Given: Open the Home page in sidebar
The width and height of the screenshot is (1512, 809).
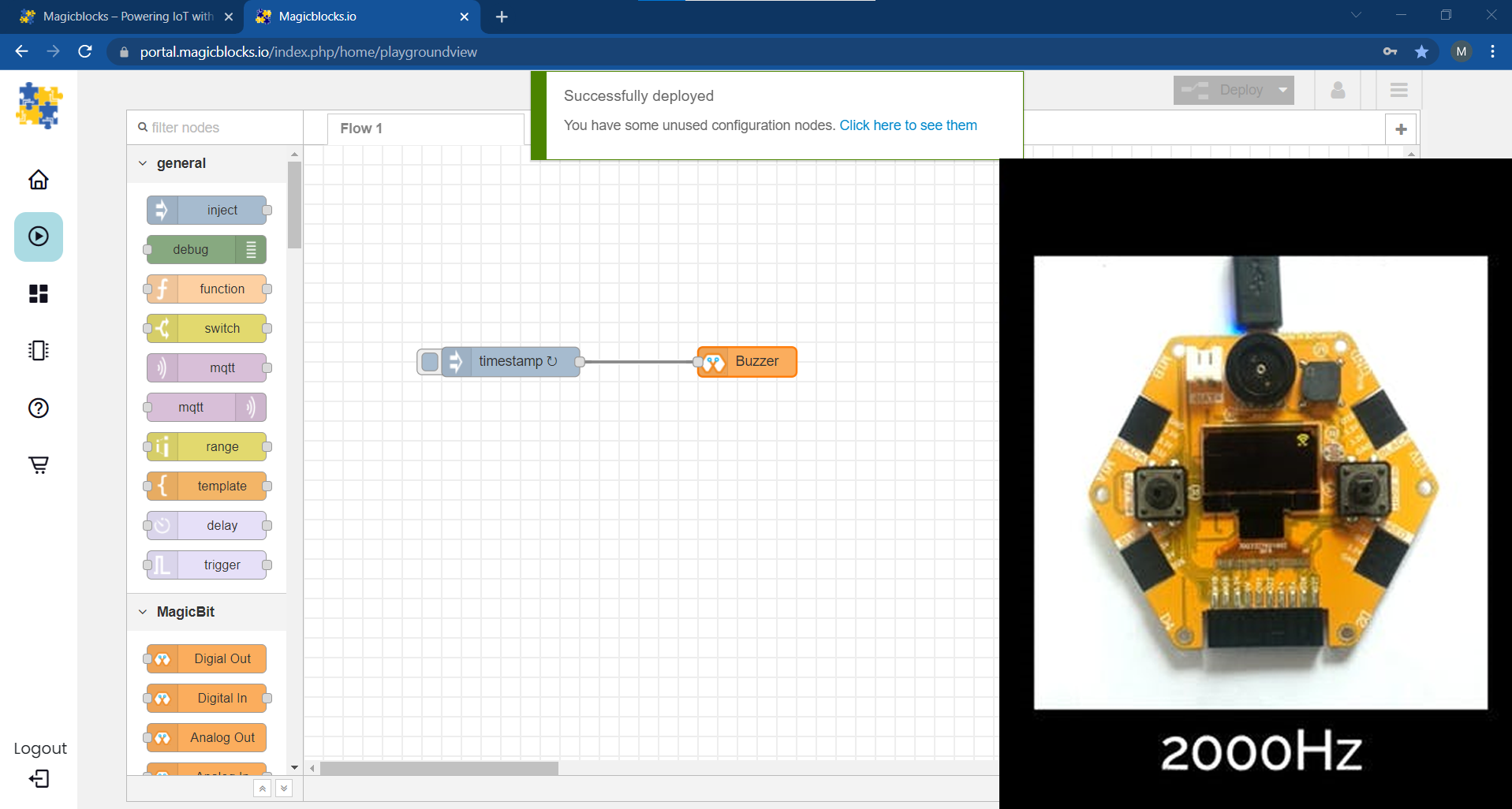Looking at the screenshot, I should pyautogui.click(x=38, y=180).
